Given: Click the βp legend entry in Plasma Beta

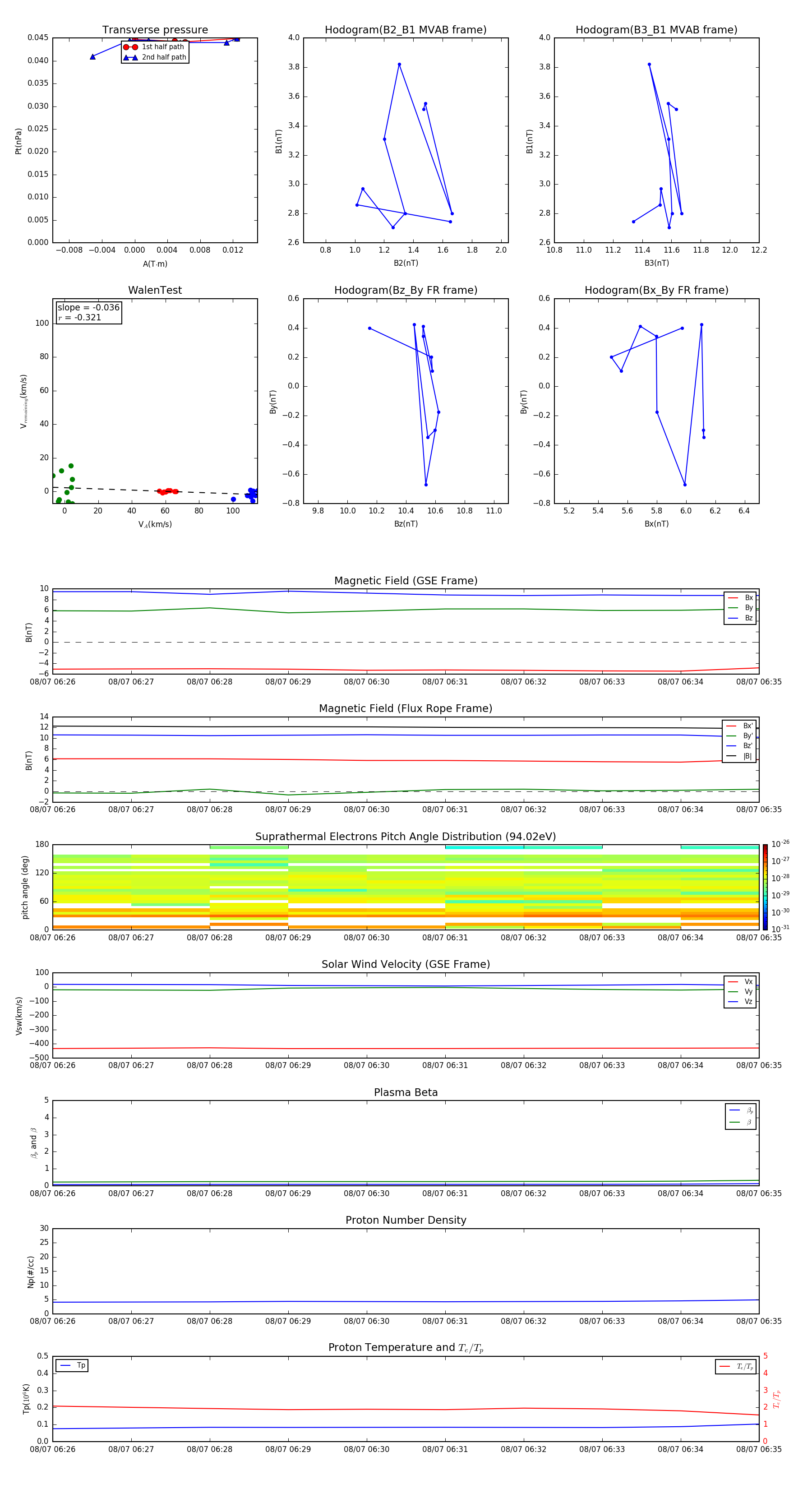Looking at the screenshot, I should click(741, 1110).
